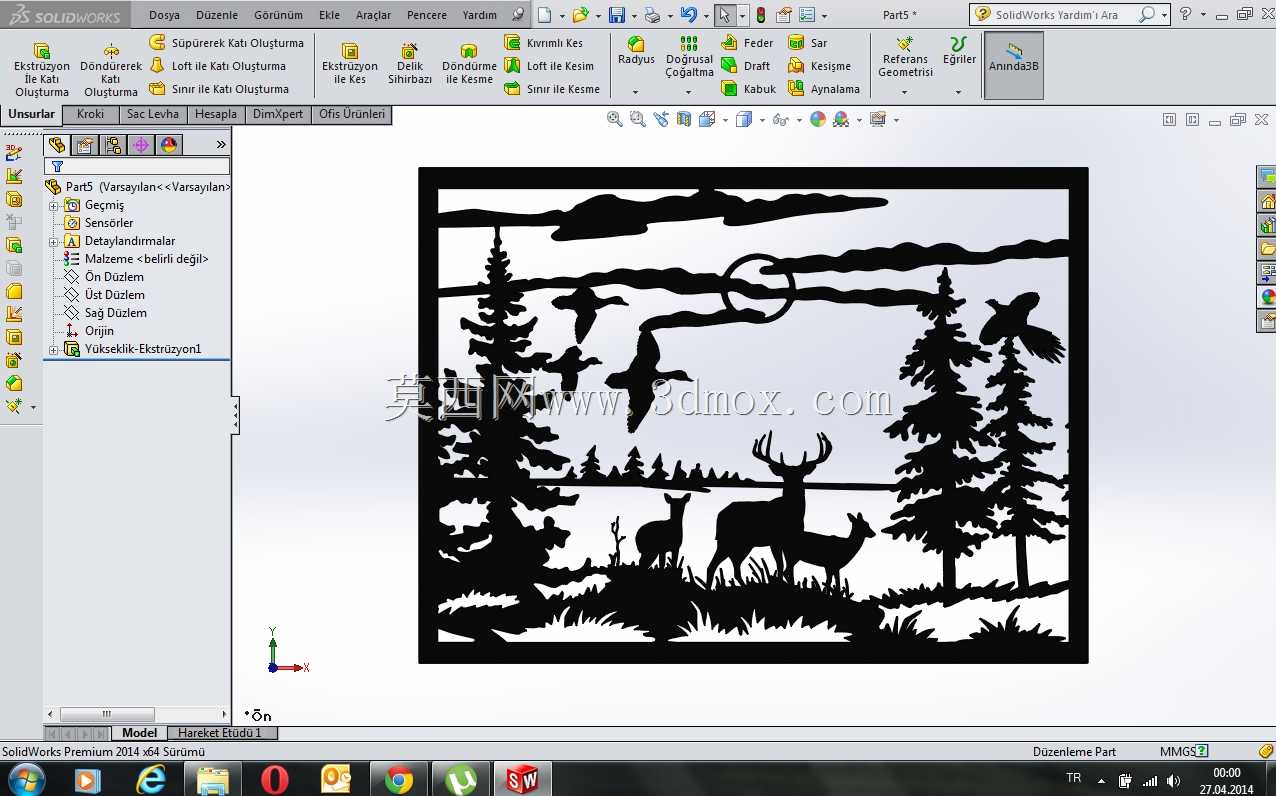This screenshot has height=796, width=1276.
Task: Select Doğrusal Çoğaltma pattern tool
Action: coord(690,57)
